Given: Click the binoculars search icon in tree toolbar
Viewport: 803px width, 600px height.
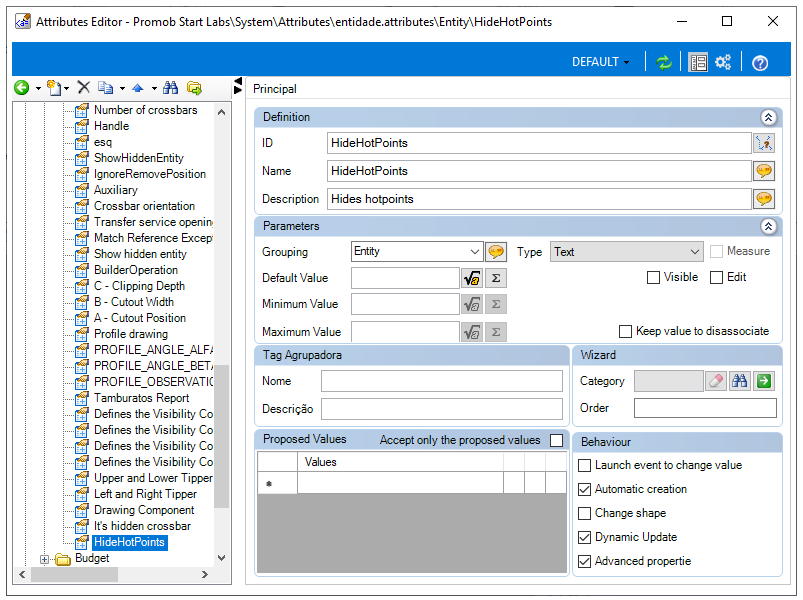Looking at the screenshot, I should [171, 88].
